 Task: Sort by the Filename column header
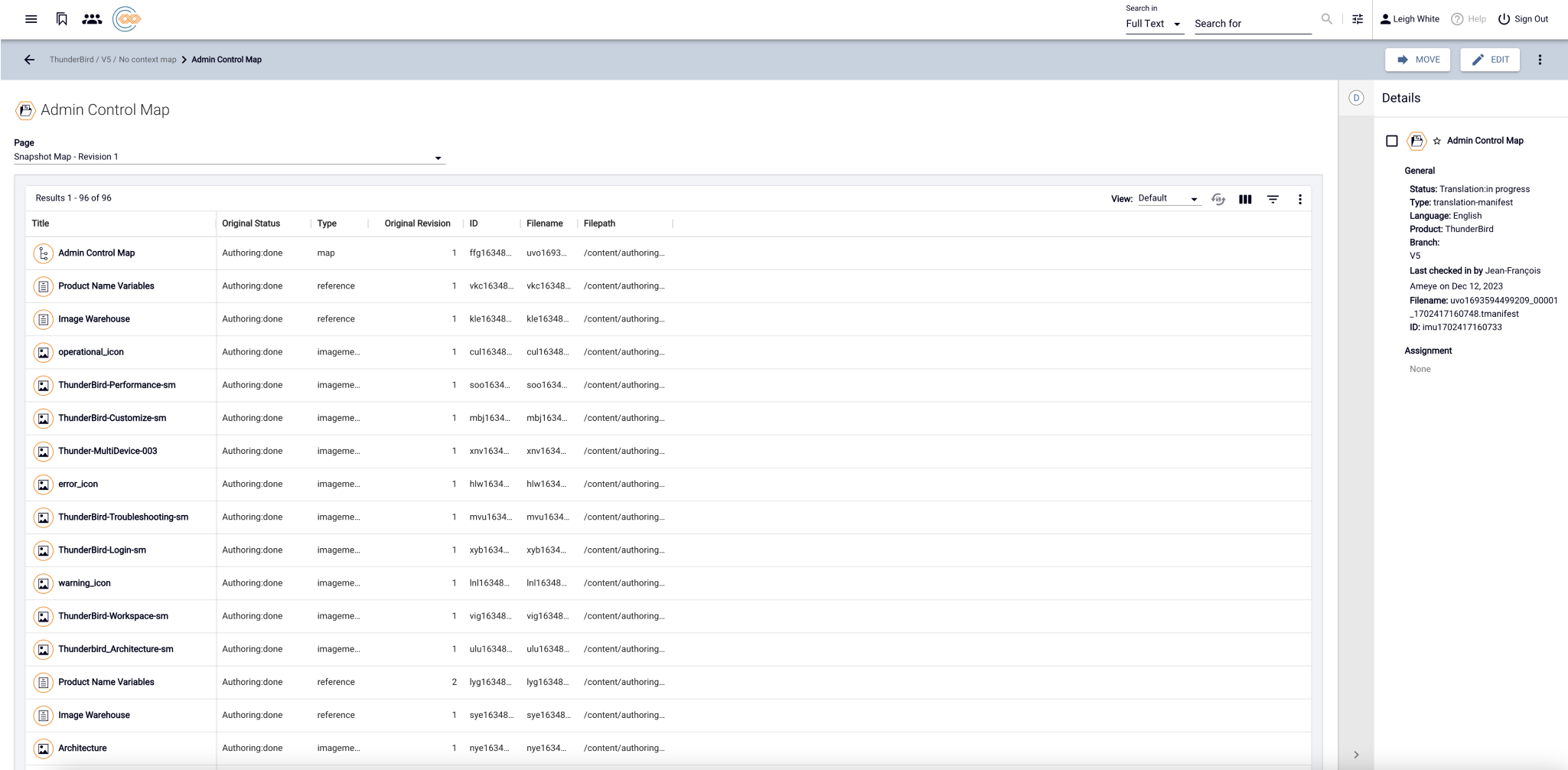(545, 223)
